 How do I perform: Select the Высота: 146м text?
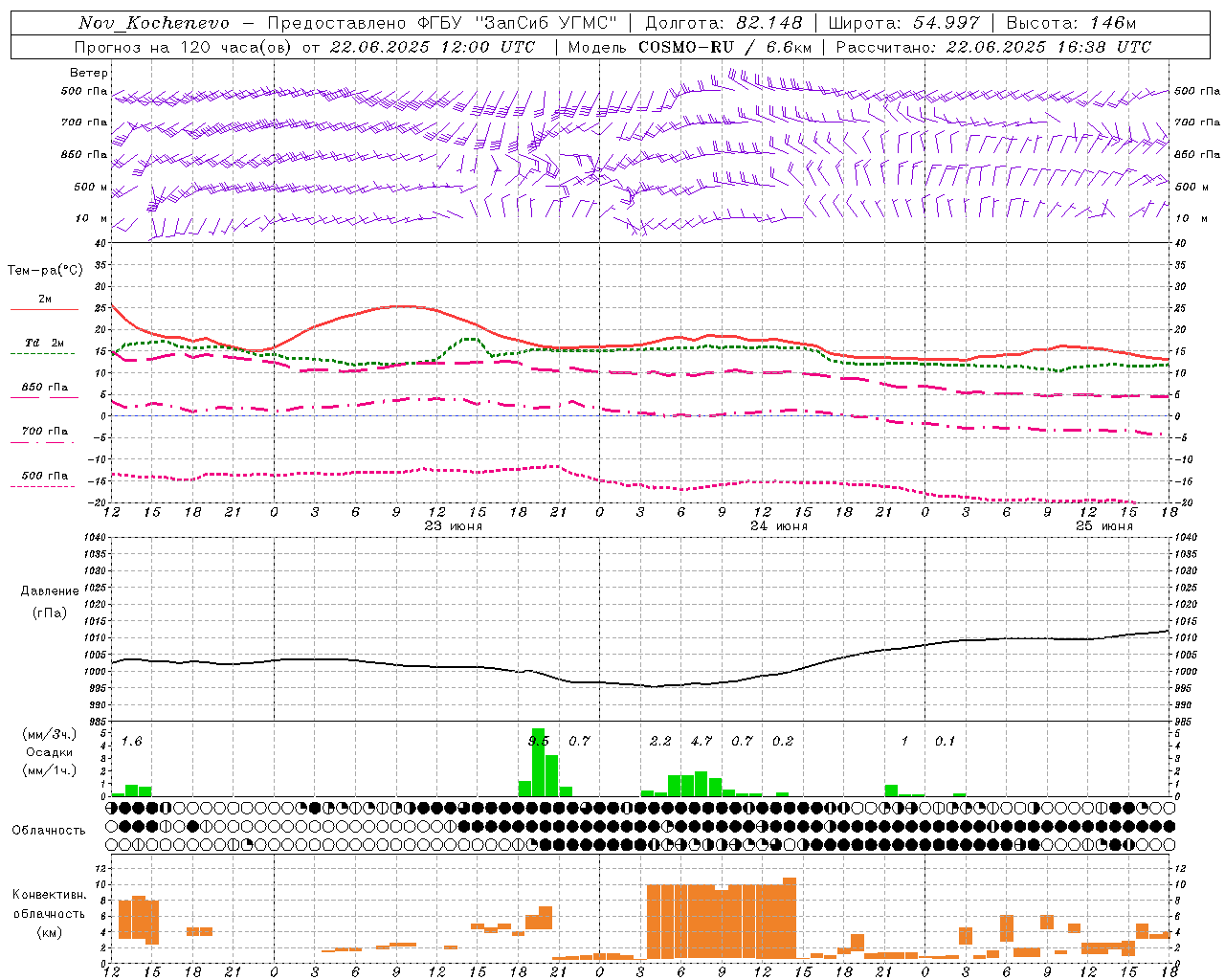point(1072,23)
